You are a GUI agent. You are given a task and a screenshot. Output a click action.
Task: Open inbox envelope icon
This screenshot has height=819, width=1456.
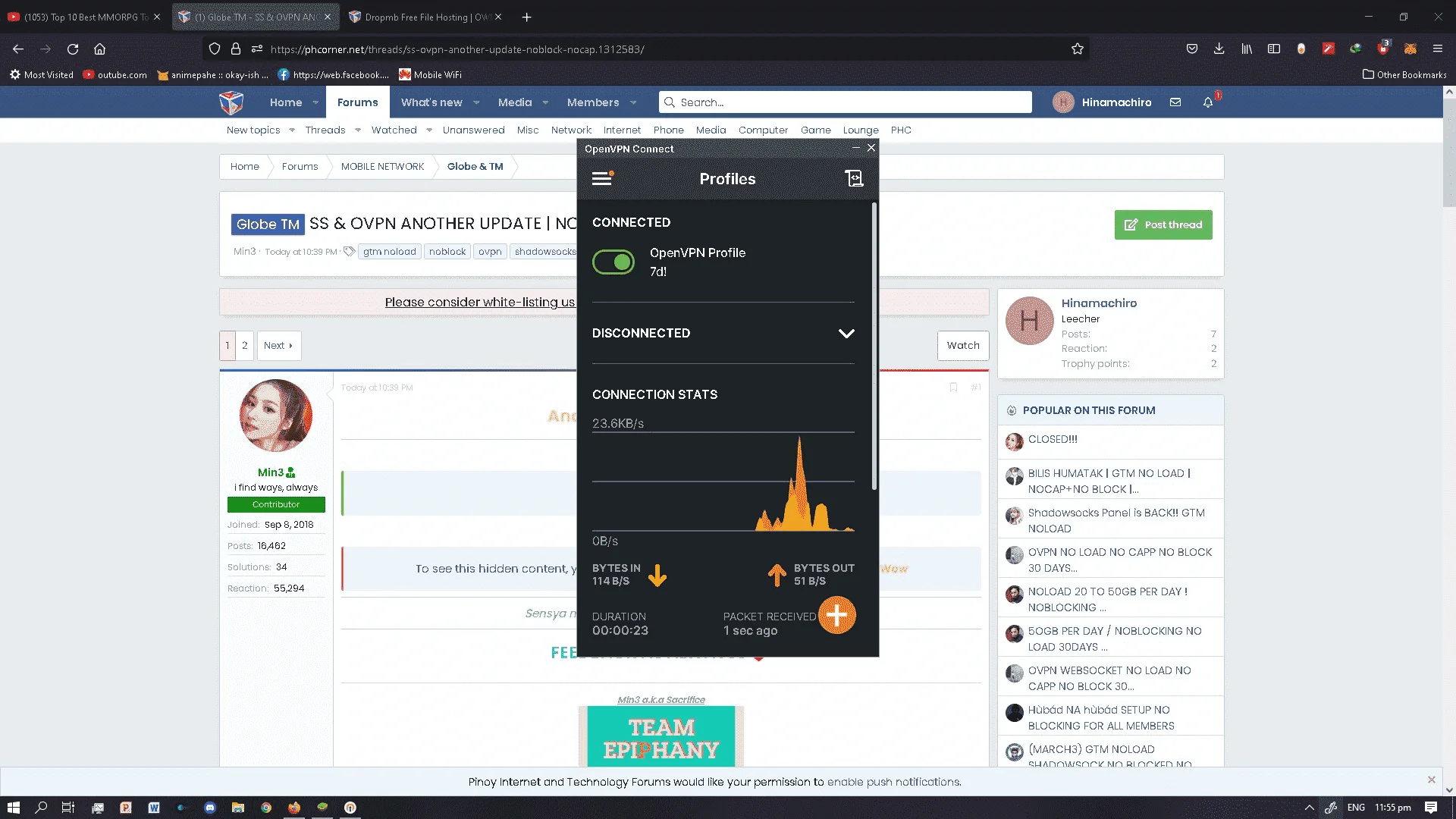point(1175,102)
